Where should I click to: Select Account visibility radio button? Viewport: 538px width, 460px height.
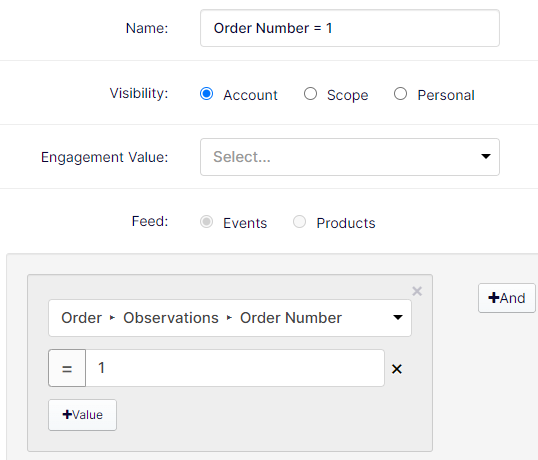pyautogui.click(x=206, y=94)
